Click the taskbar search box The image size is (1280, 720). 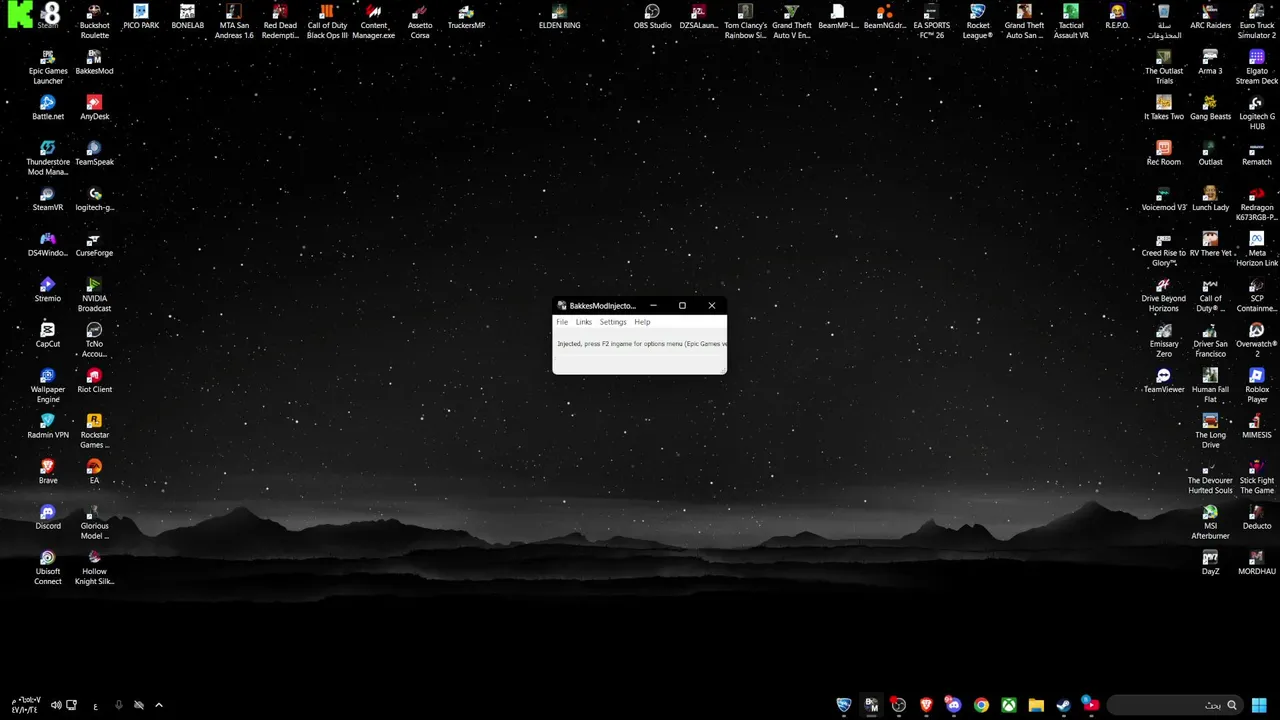point(1174,705)
